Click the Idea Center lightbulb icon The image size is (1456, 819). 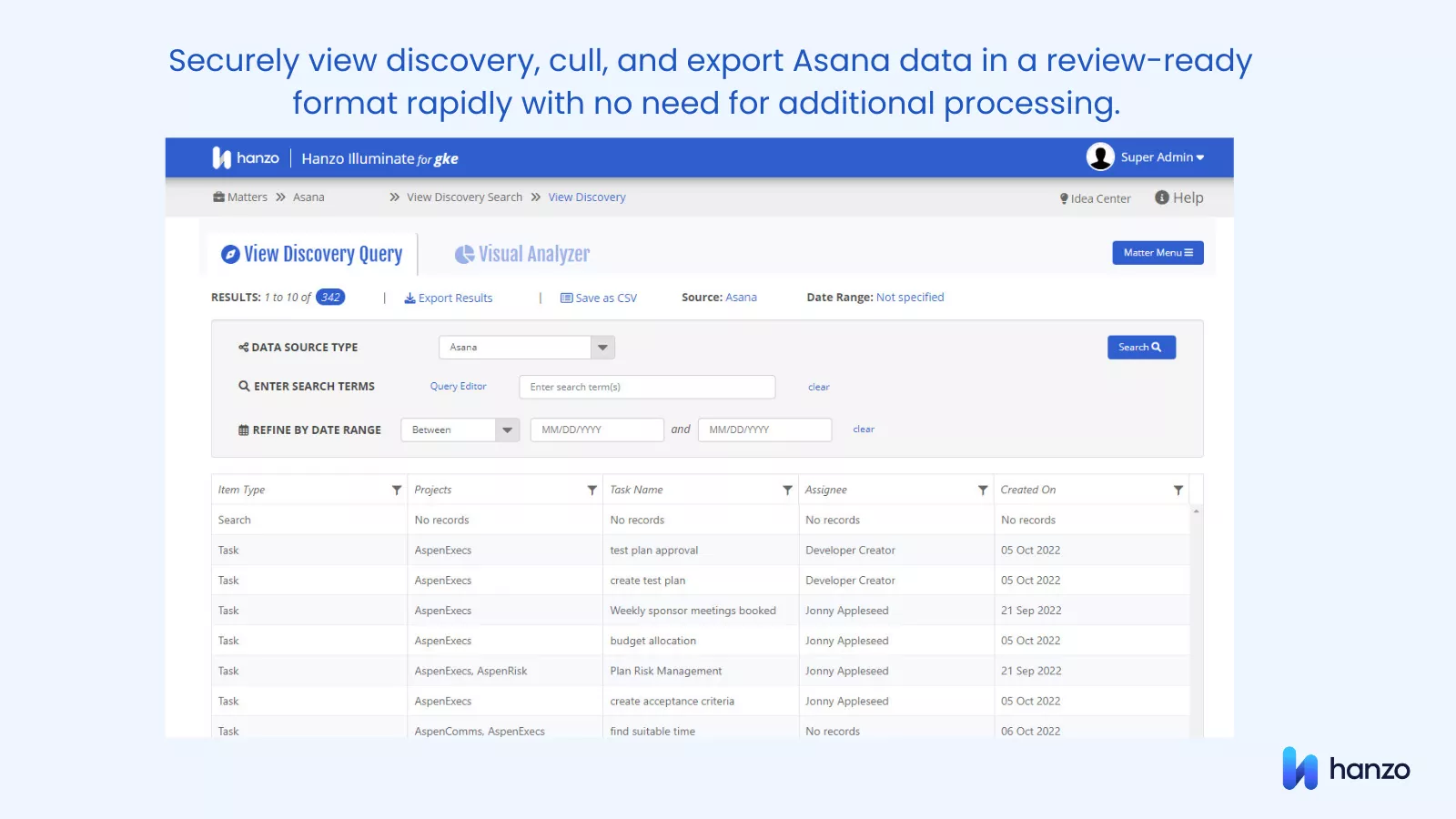click(1064, 198)
